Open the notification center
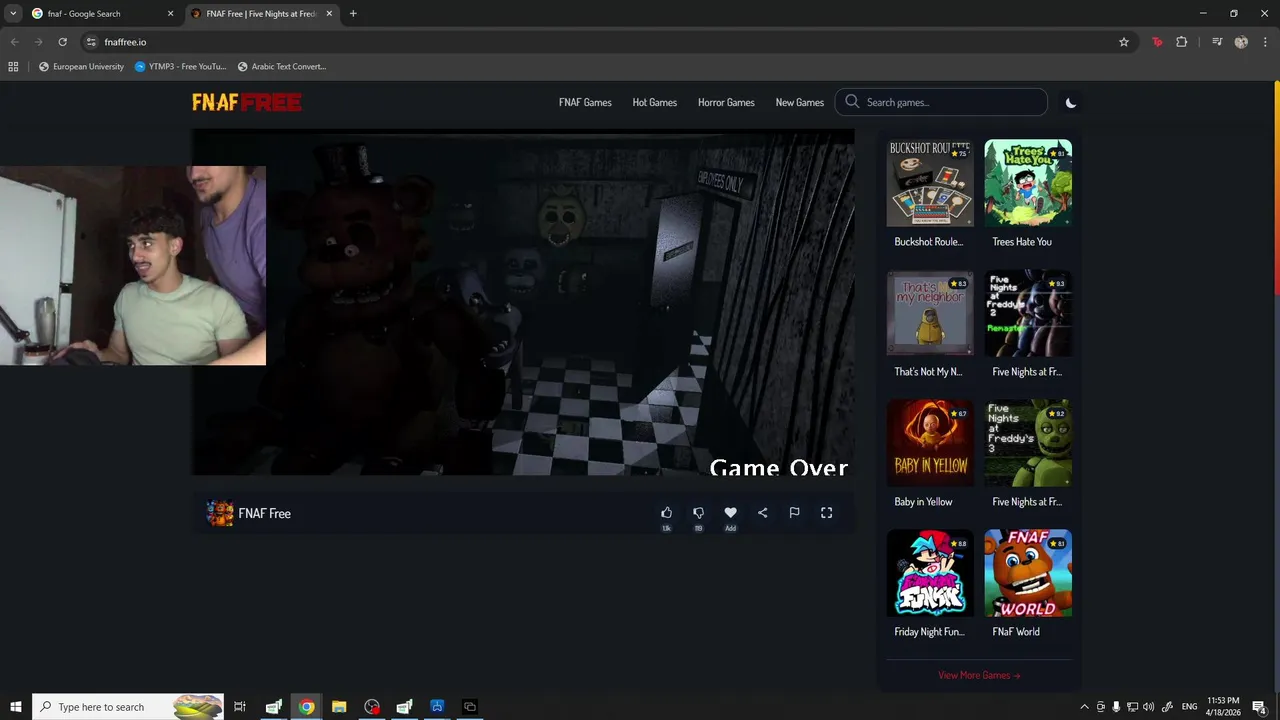The image size is (1280, 720). (x=1260, y=707)
